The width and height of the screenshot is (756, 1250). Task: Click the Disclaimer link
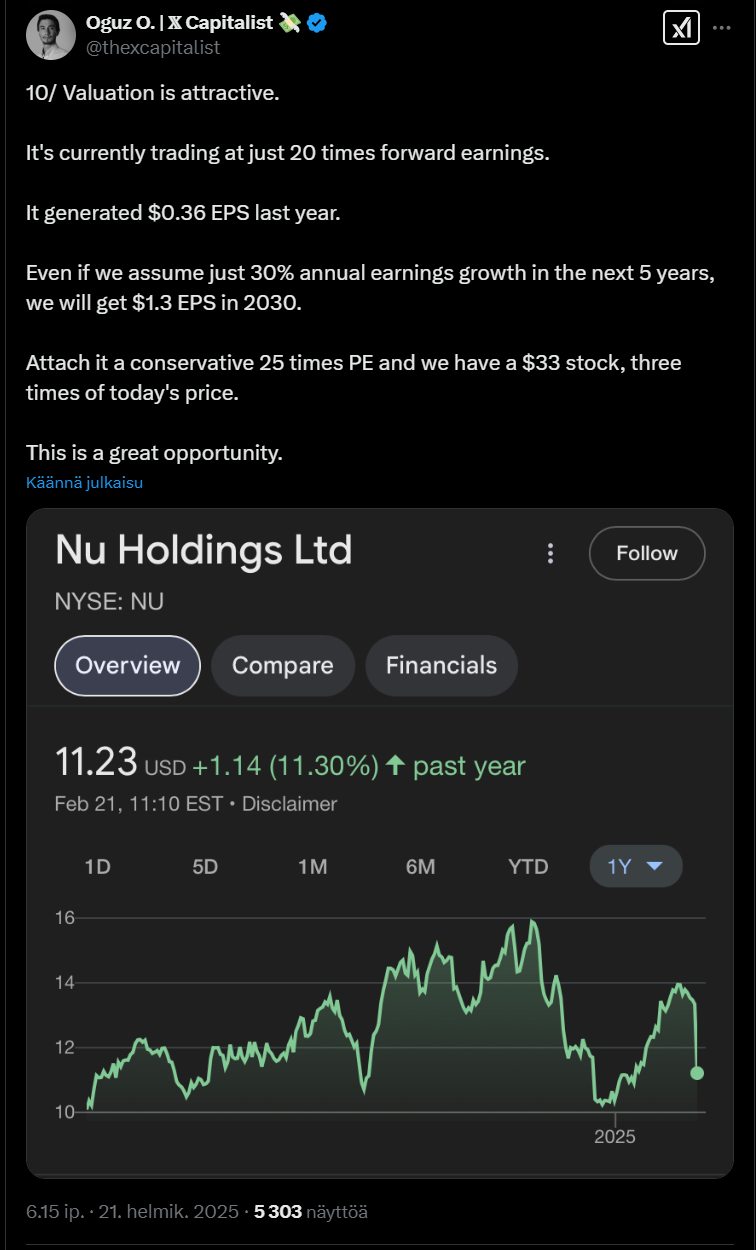coord(290,804)
